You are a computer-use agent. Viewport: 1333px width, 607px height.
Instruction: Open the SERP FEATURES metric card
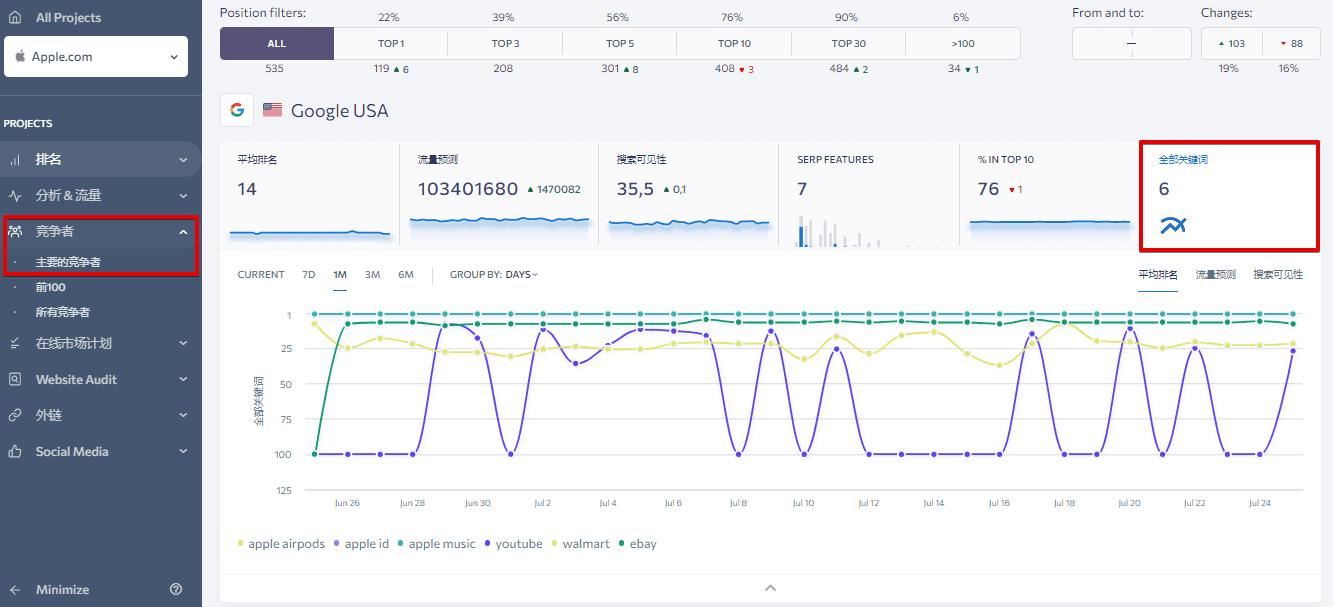point(868,196)
